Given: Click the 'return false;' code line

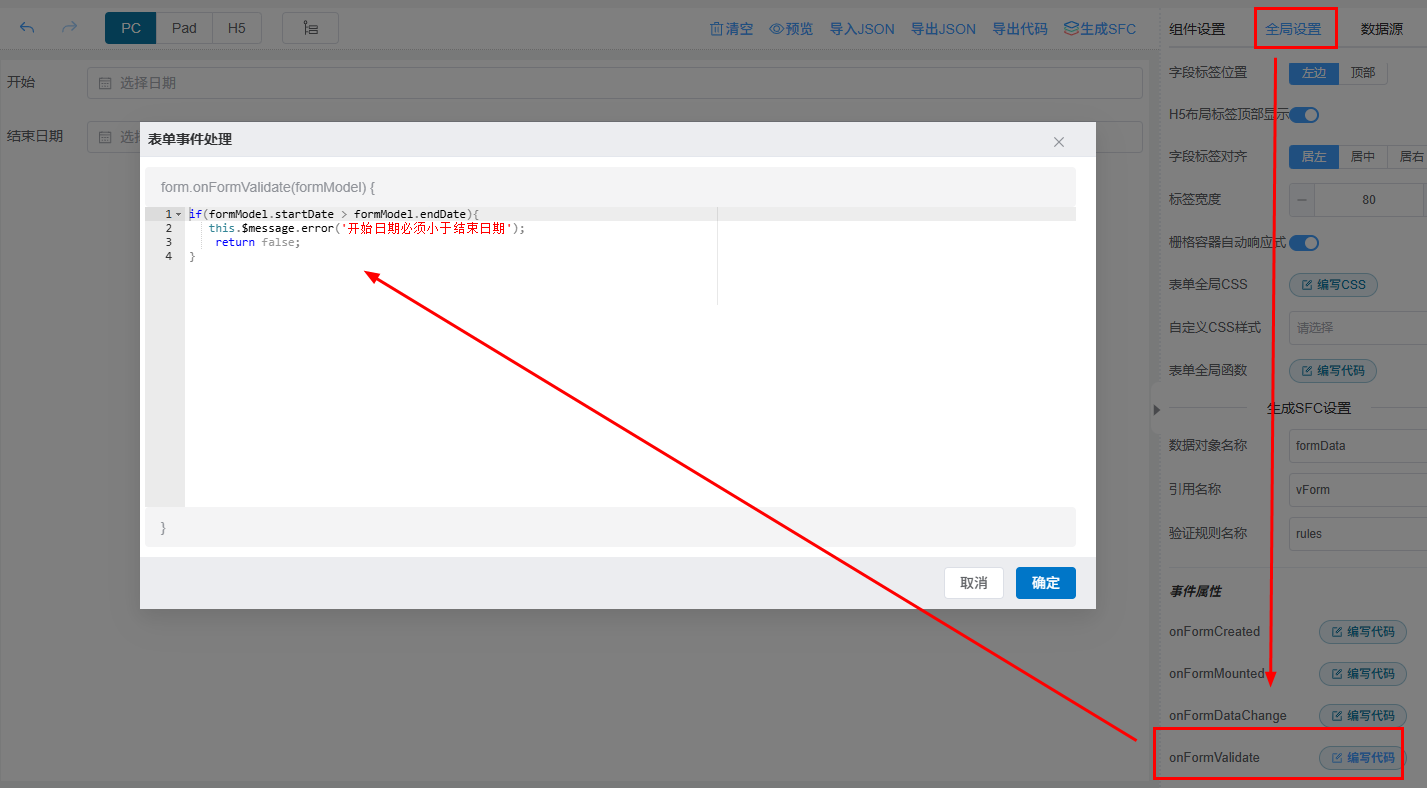Looking at the screenshot, I should pos(257,242).
